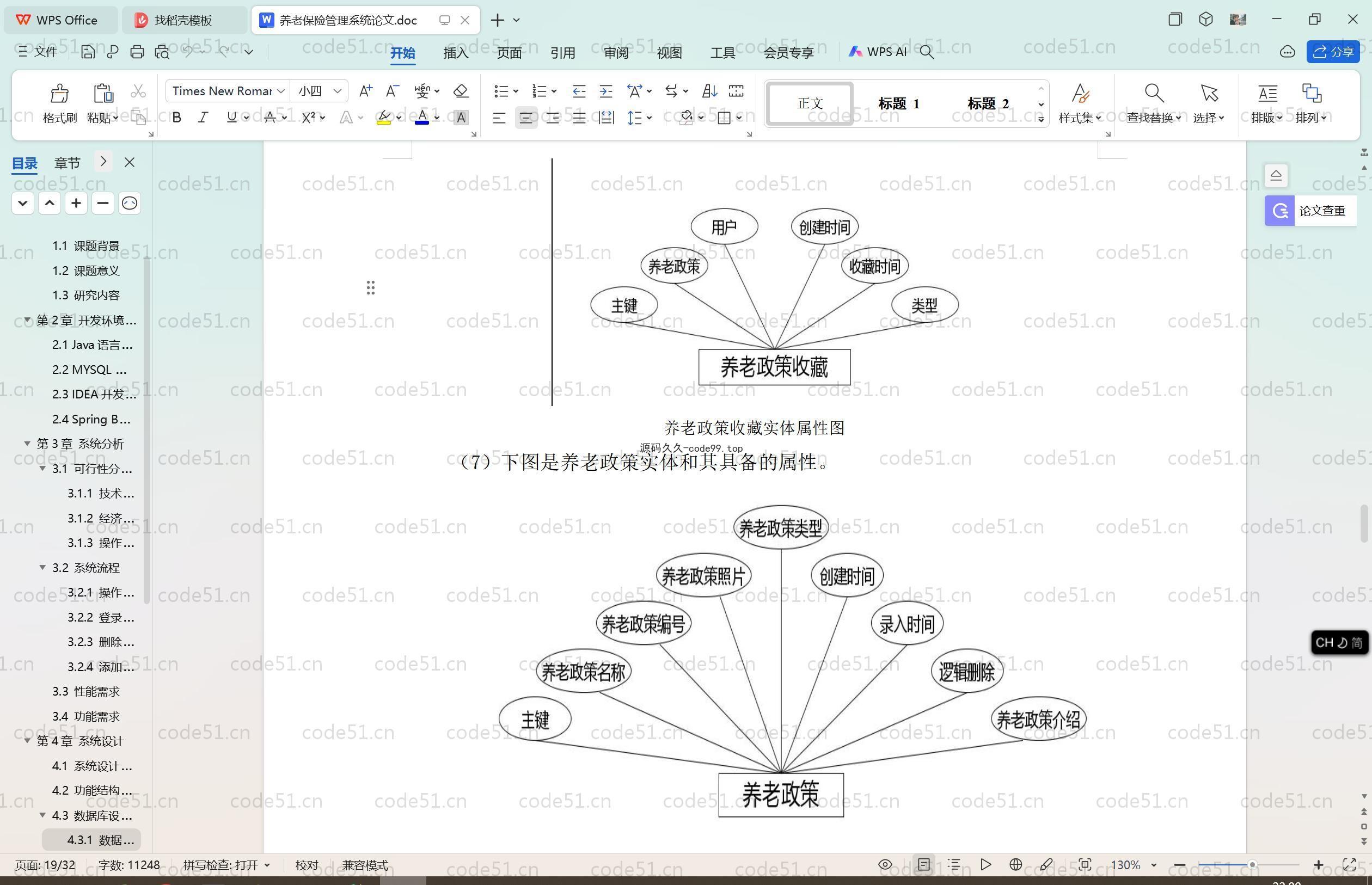This screenshot has width=1372, height=885.
Task: Toggle character shading A button
Action: 461,118
